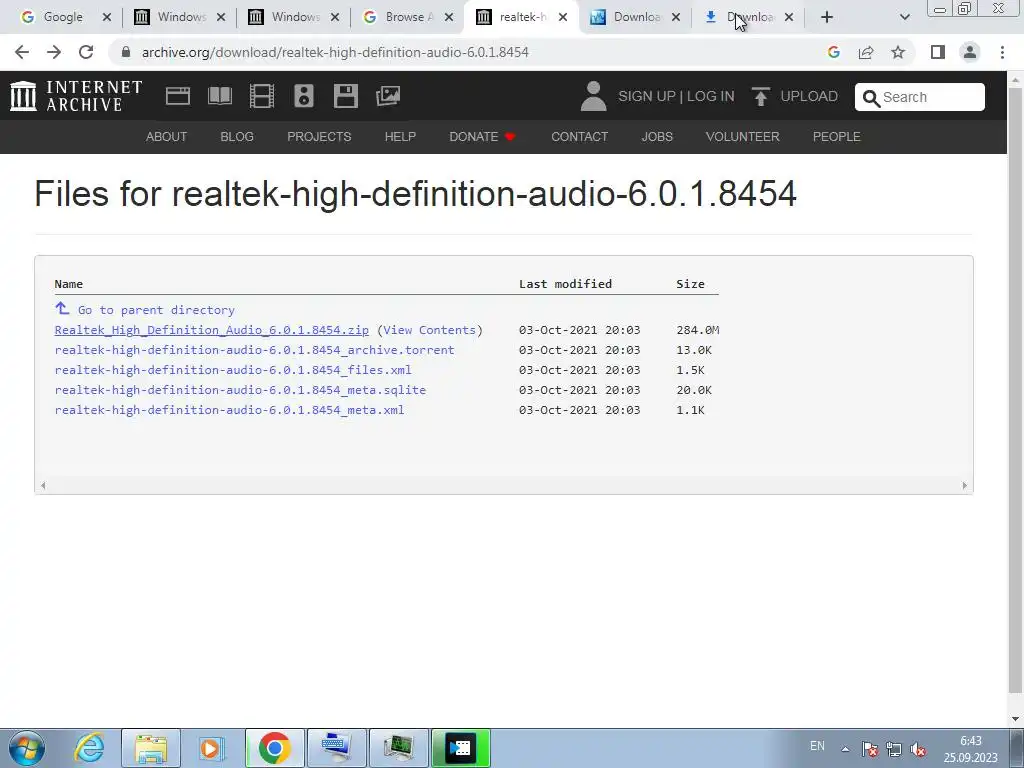This screenshot has width=1024, height=768.
Task: Open the Texts book icon
Action: [x=220, y=96]
